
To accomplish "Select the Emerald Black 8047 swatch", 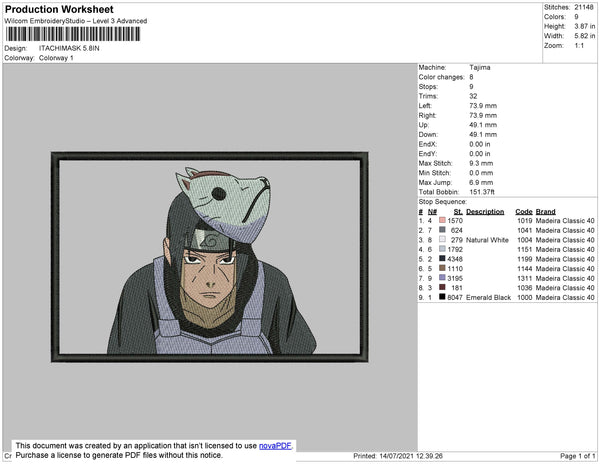I will [442, 297].
